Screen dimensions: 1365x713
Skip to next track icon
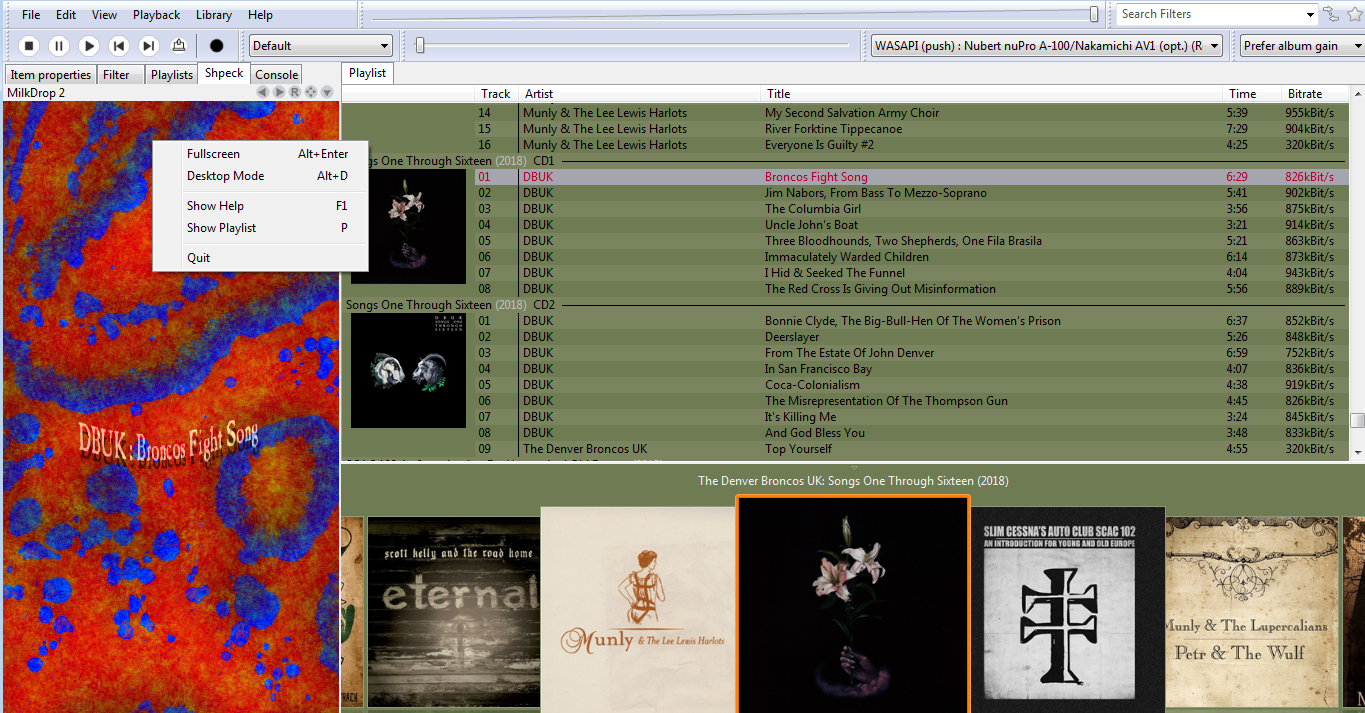148,45
